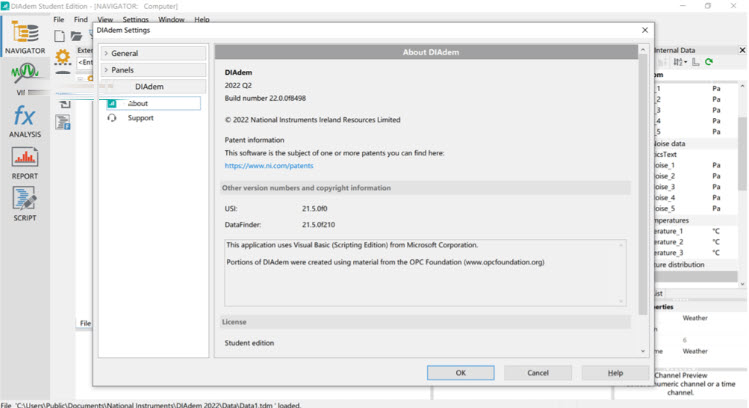Click the New file toolbar icon
Screen dimensions: 749x408
(x=60, y=36)
